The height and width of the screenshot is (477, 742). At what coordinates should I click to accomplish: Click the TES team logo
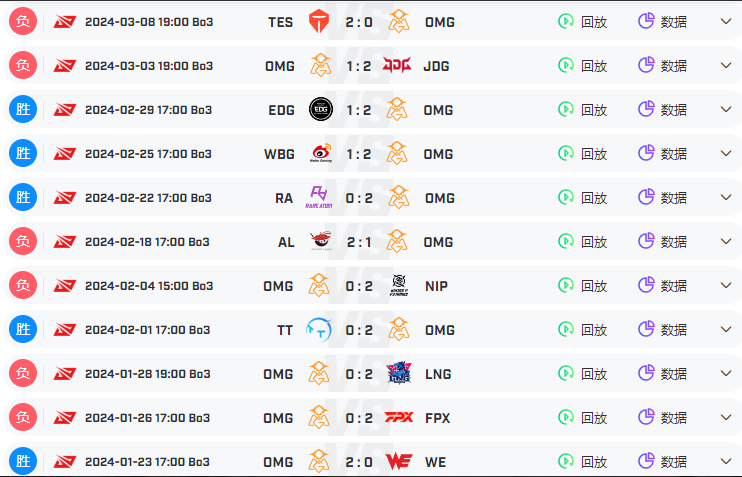click(319, 22)
